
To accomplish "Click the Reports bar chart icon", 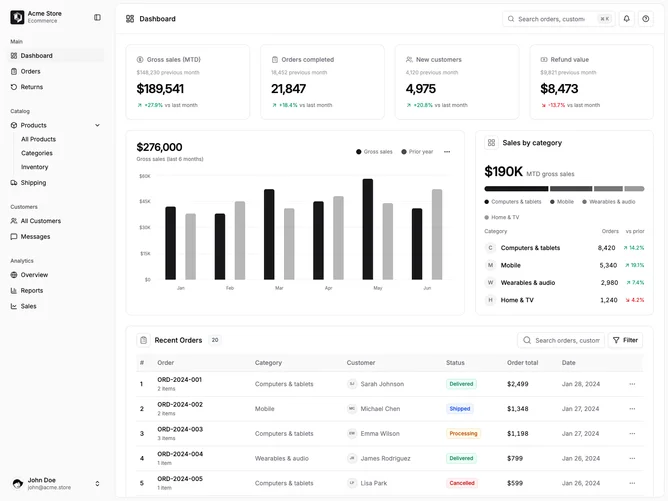I will [x=14, y=291].
